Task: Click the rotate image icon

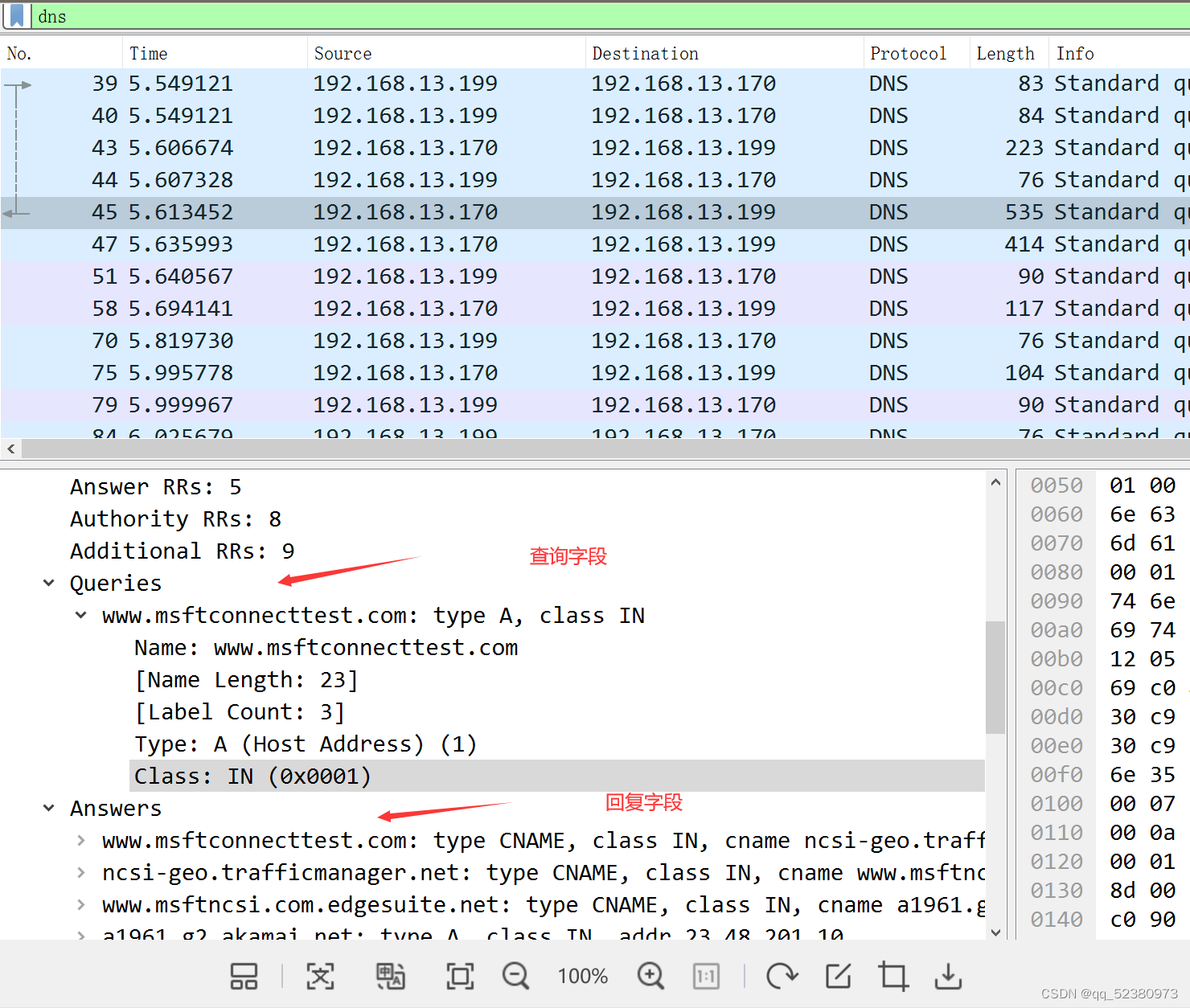Action: (782, 977)
